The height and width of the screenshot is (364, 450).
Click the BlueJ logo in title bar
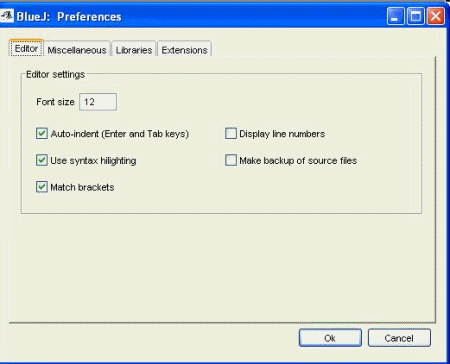click(x=7, y=16)
